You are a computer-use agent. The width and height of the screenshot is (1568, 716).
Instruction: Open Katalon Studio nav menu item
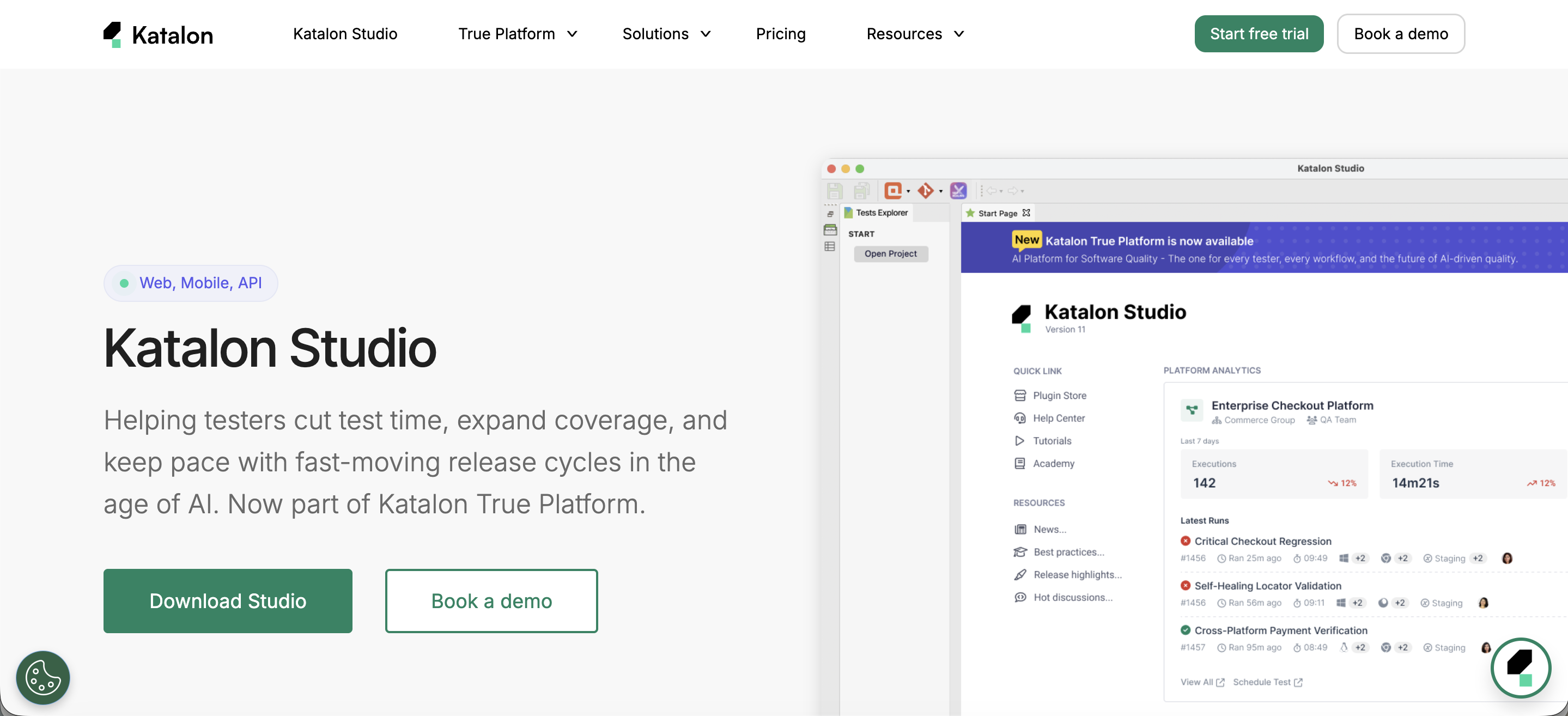tap(345, 34)
